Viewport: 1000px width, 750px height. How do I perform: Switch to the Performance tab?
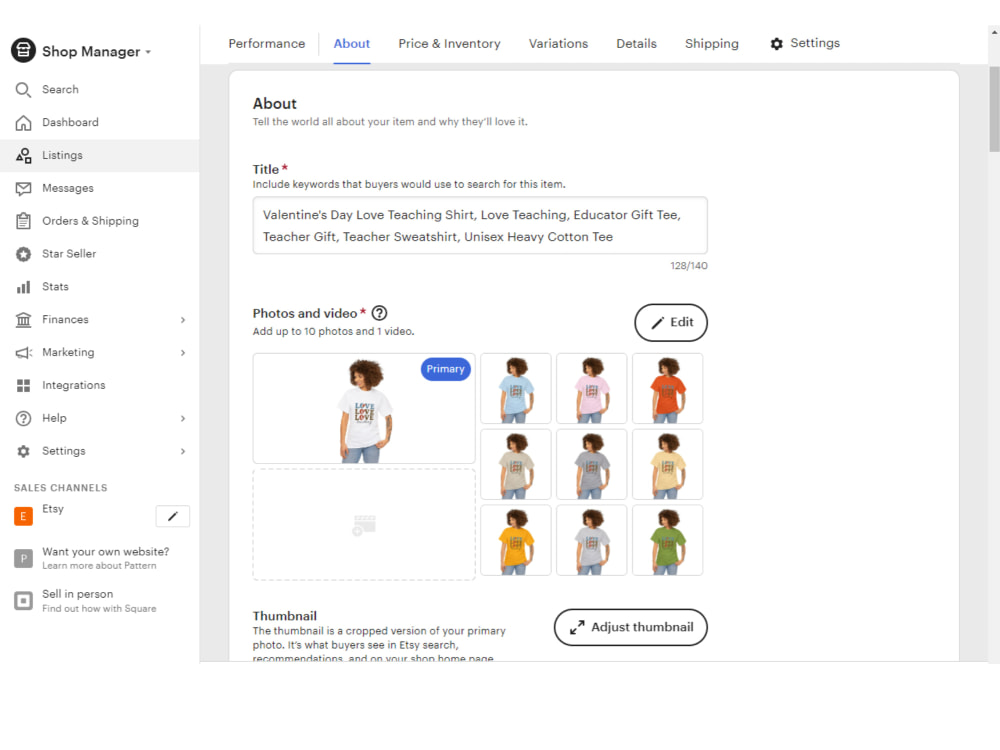(267, 44)
